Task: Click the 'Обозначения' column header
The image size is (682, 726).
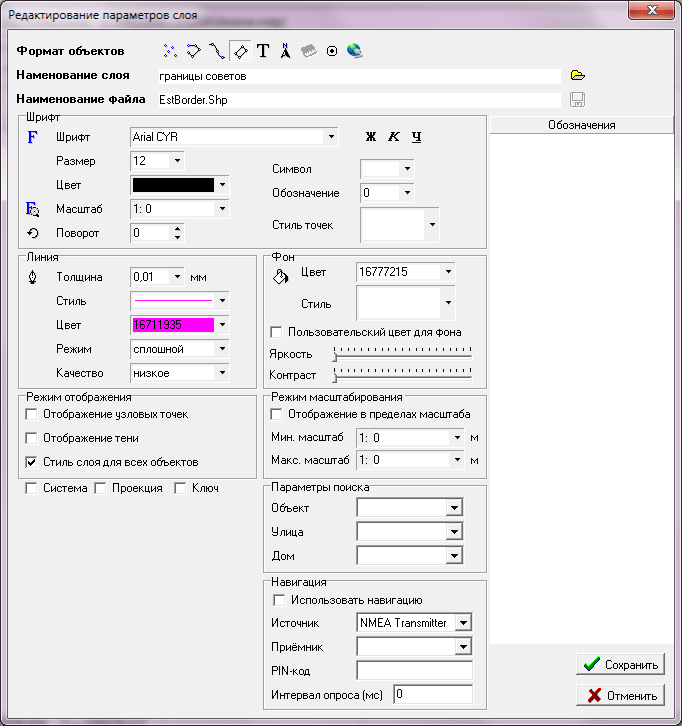Action: tap(581, 125)
